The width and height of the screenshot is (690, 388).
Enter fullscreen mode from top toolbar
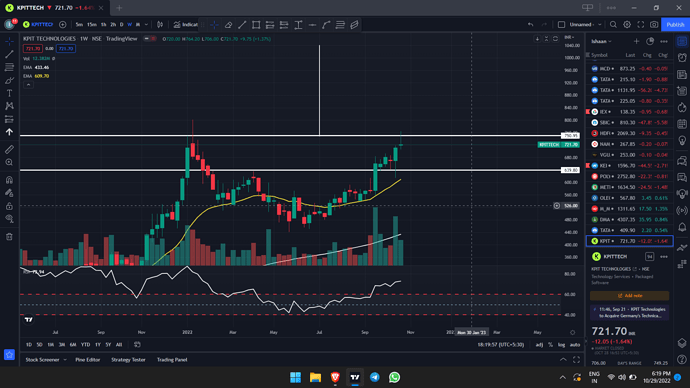tap(640, 25)
